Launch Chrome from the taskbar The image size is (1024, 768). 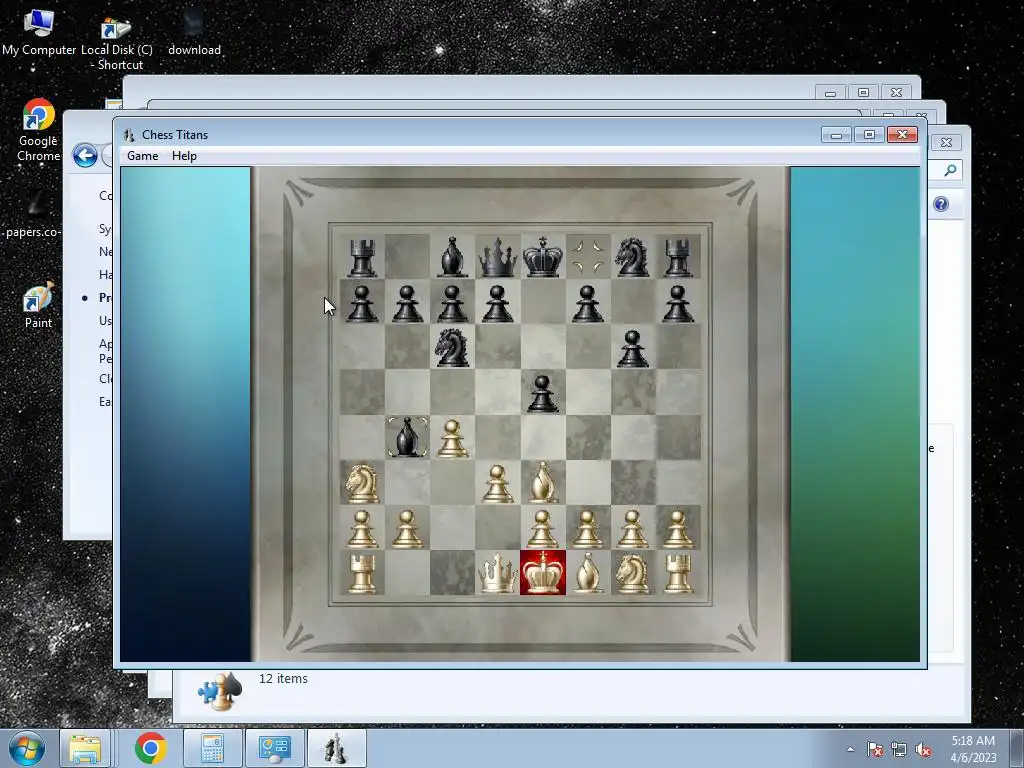pos(151,748)
